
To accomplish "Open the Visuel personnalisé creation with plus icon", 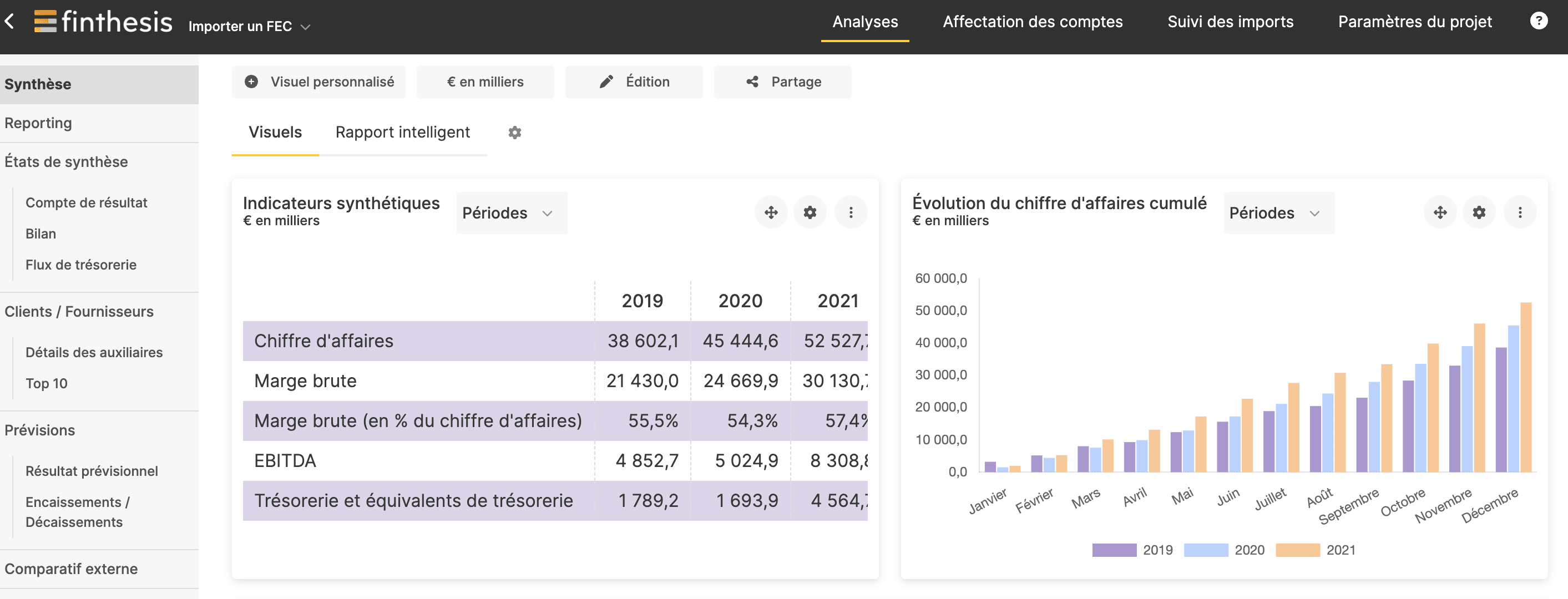I will pyautogui.click(x=251, y=81).
